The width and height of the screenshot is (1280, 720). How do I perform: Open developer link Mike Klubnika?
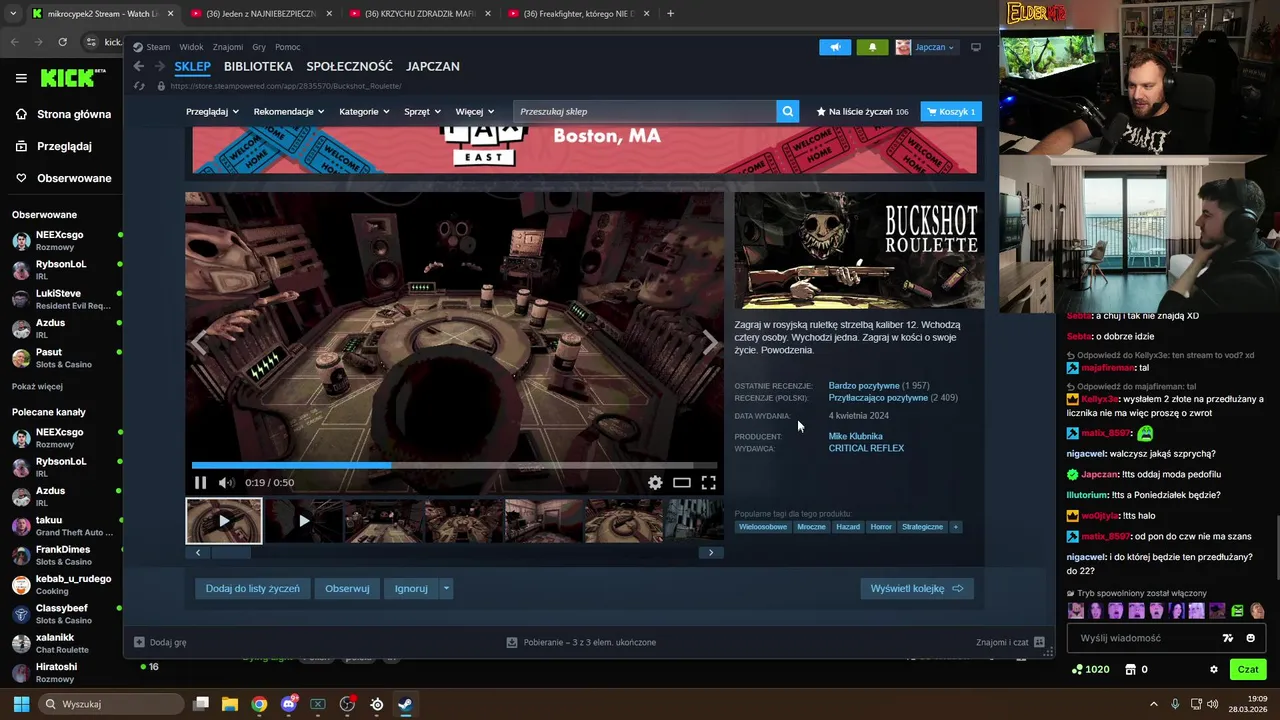click(855, 436)
